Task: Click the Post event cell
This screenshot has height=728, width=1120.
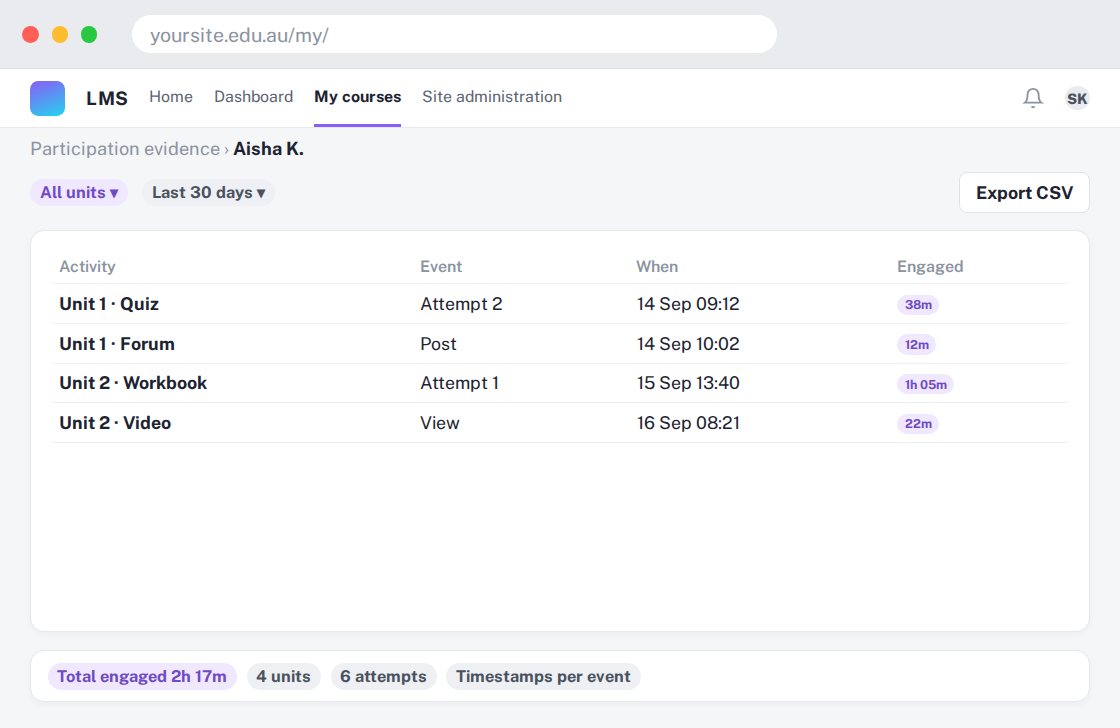Action: (x=438, y=344)
